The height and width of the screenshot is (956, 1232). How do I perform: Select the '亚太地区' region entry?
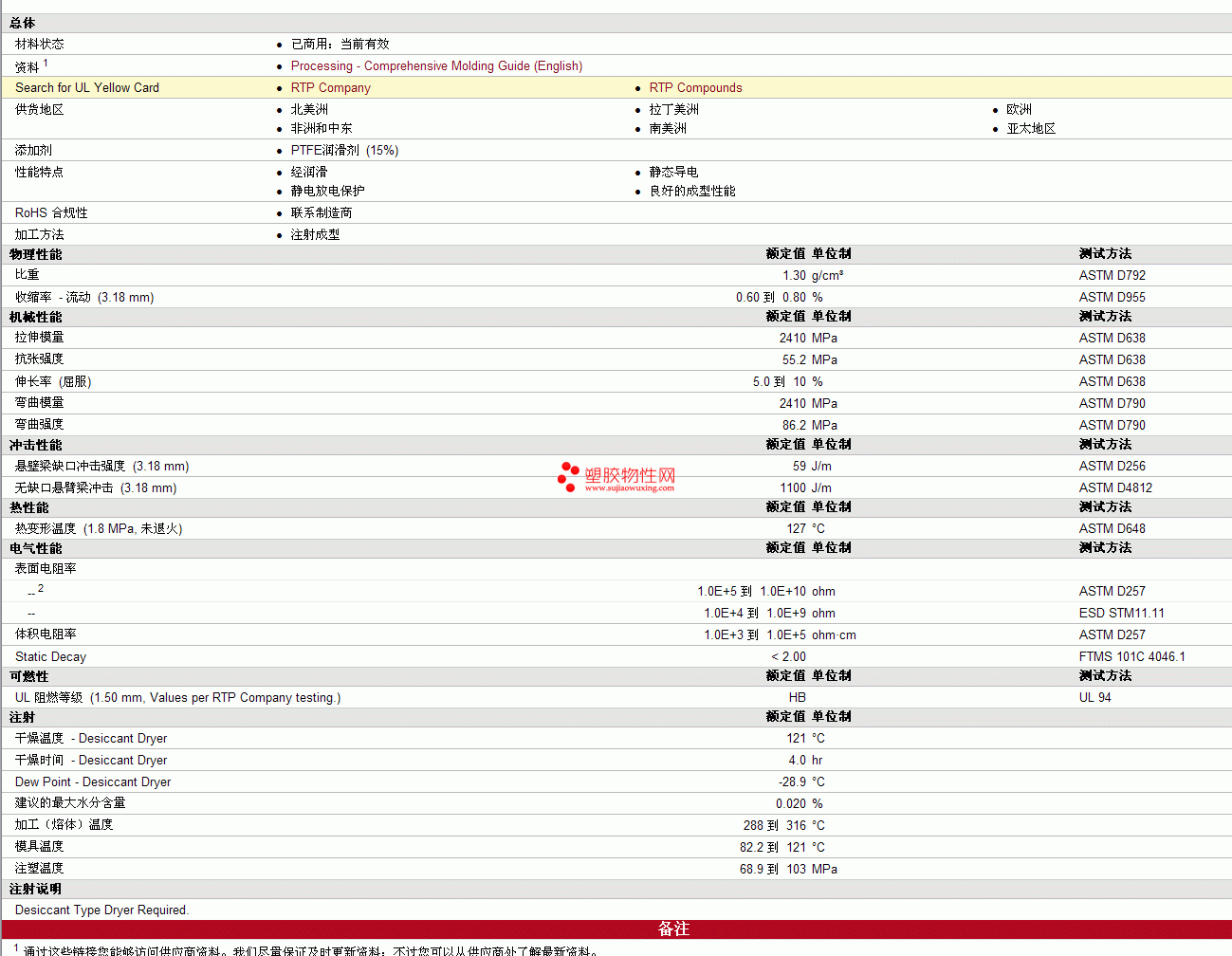pos(1031,128)
